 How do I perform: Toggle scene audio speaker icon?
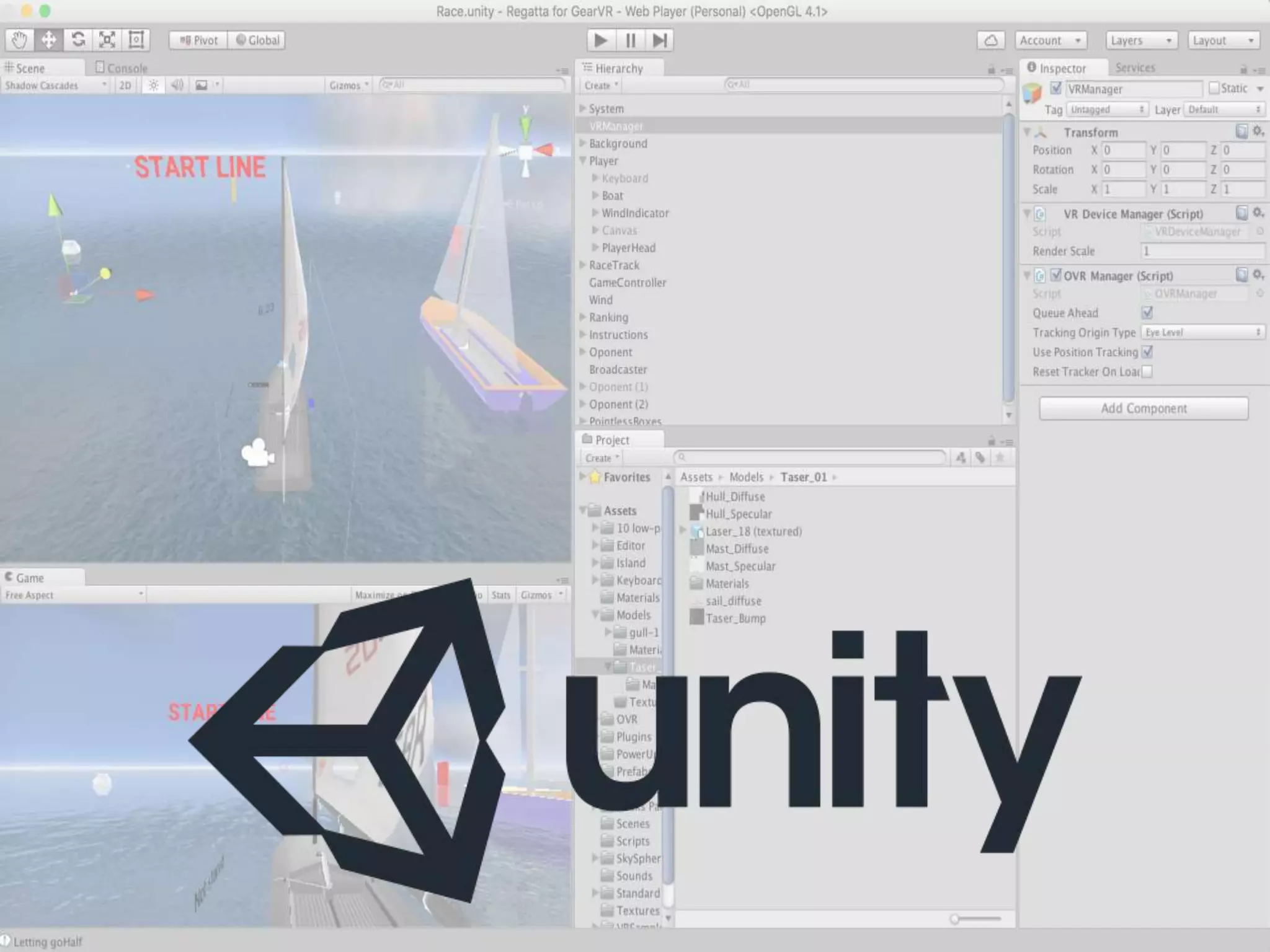coord(177,86)
